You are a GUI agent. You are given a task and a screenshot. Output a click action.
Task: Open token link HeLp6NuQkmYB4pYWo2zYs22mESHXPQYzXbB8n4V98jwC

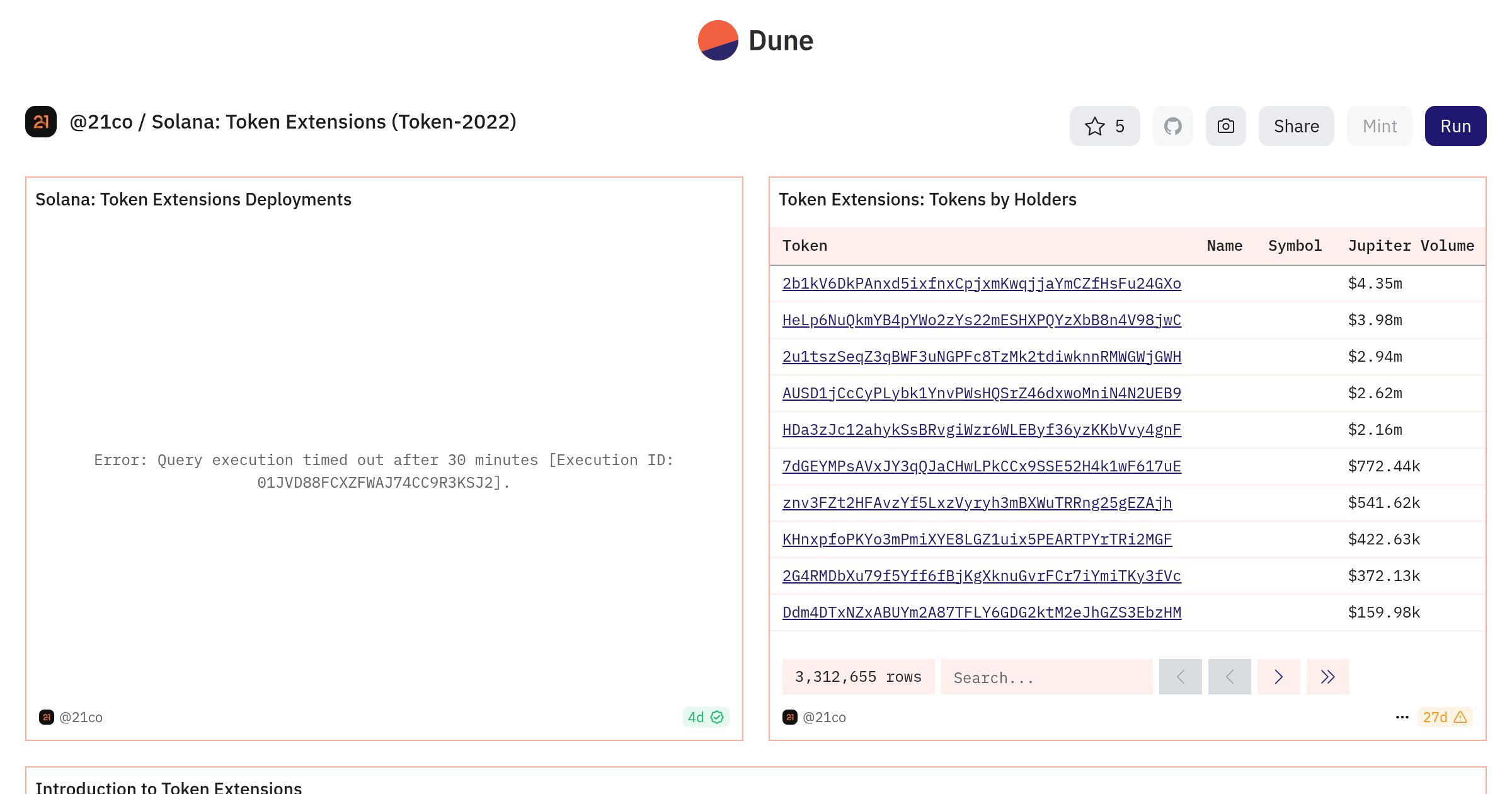pos(982,320)
